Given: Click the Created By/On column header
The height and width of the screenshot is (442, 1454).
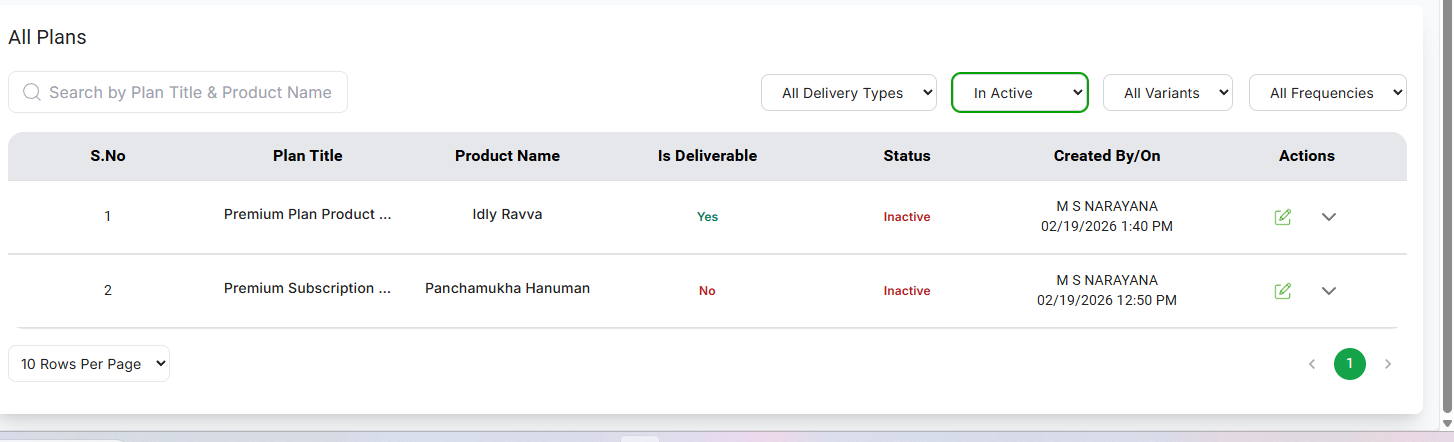Looking at the screenshot, I should coord(1106,156).
